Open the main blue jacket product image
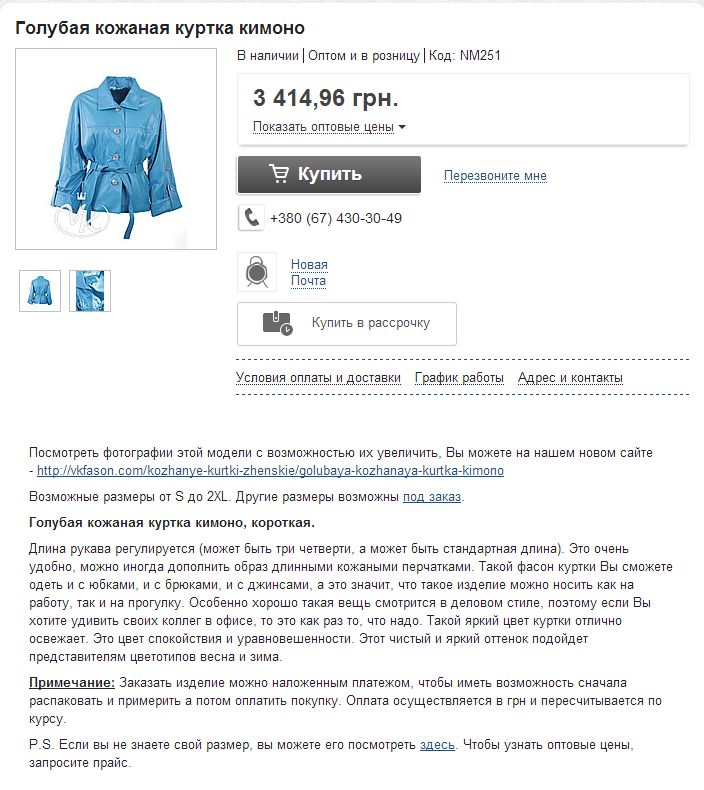Viewport: 704px width, 790px height. (x=116, y=149)
